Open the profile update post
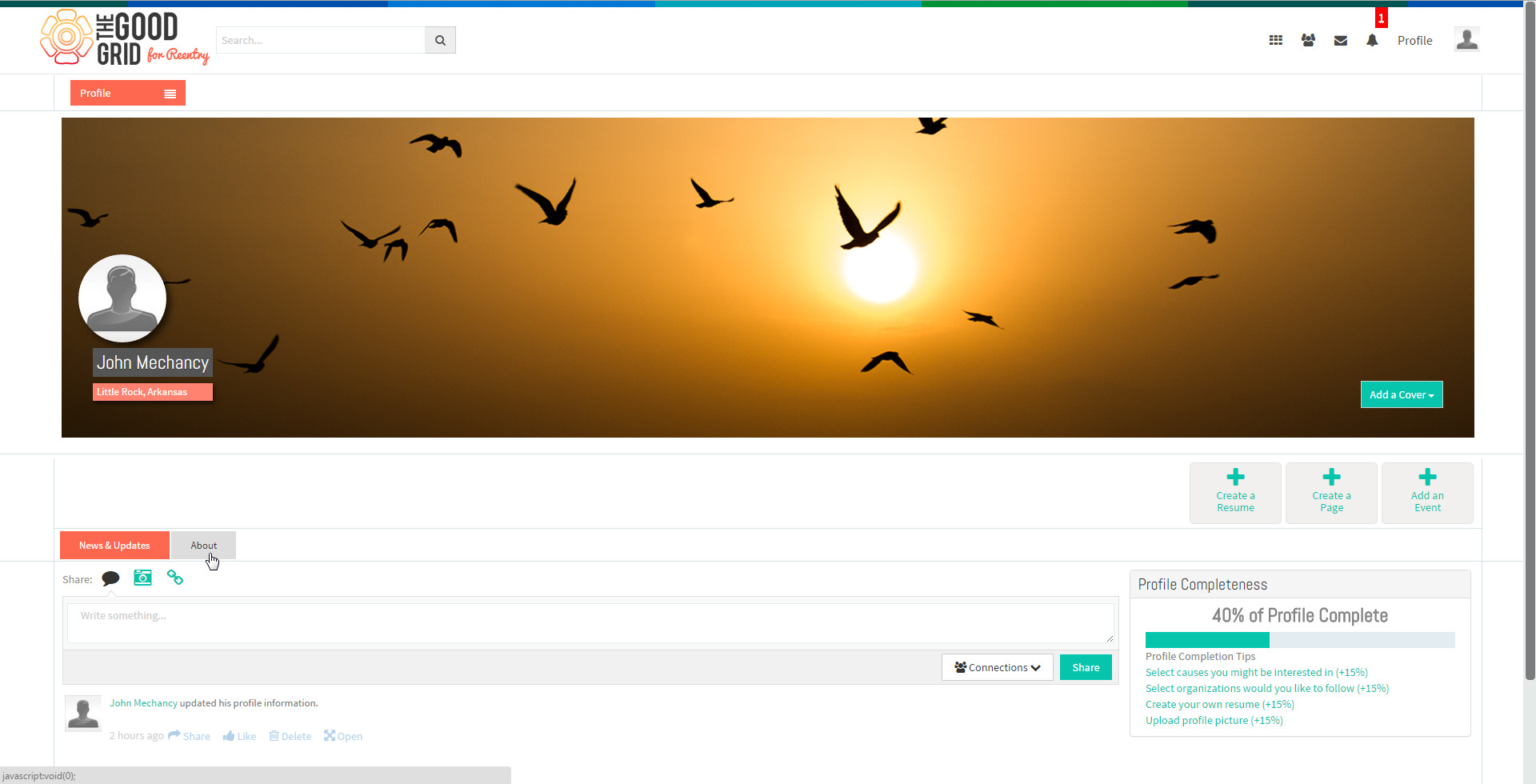Screen dimensions: 1536x784 tap(343, 736)
